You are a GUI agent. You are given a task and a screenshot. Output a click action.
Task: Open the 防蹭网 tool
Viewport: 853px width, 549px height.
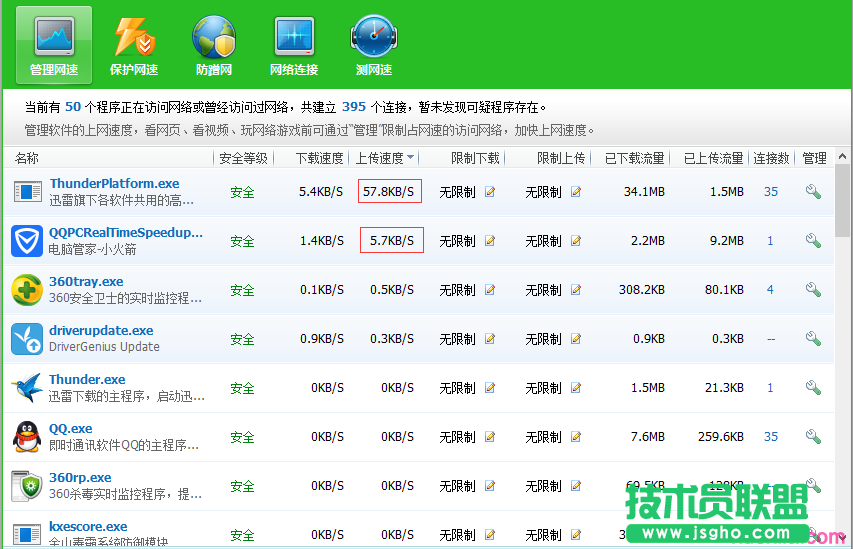(x=214, y=45)
